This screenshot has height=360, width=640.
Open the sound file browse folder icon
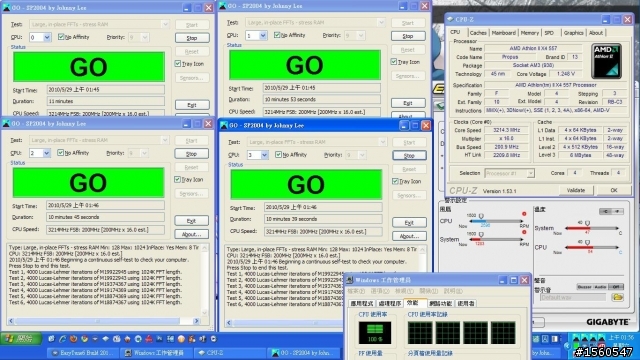(617, 297)
